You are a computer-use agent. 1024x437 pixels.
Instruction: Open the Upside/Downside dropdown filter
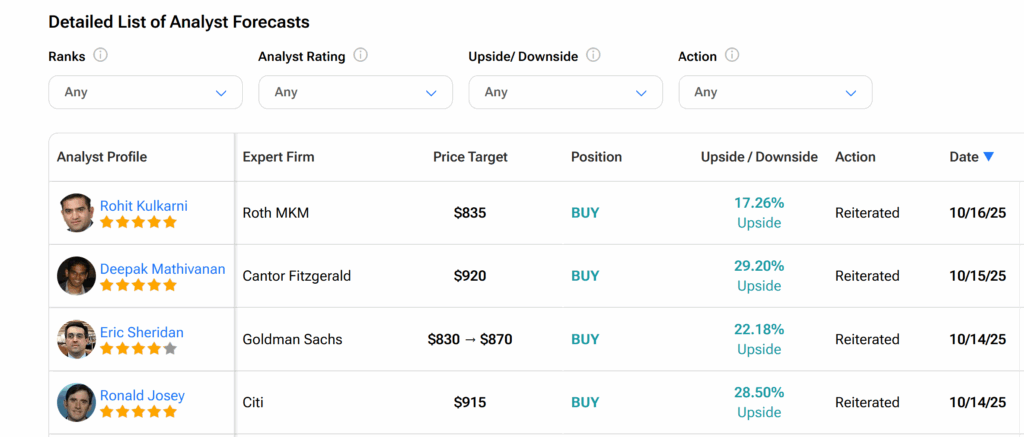pyautogui.click(x=565, y=92)
